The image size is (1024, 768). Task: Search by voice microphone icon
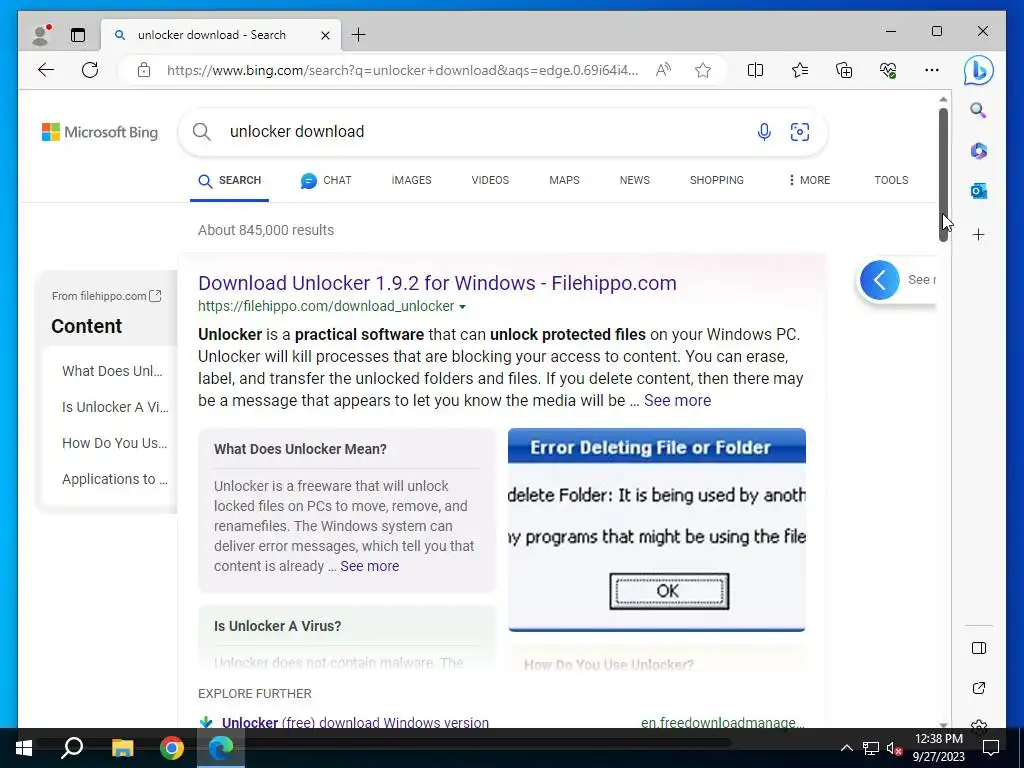tap(763, 132)
